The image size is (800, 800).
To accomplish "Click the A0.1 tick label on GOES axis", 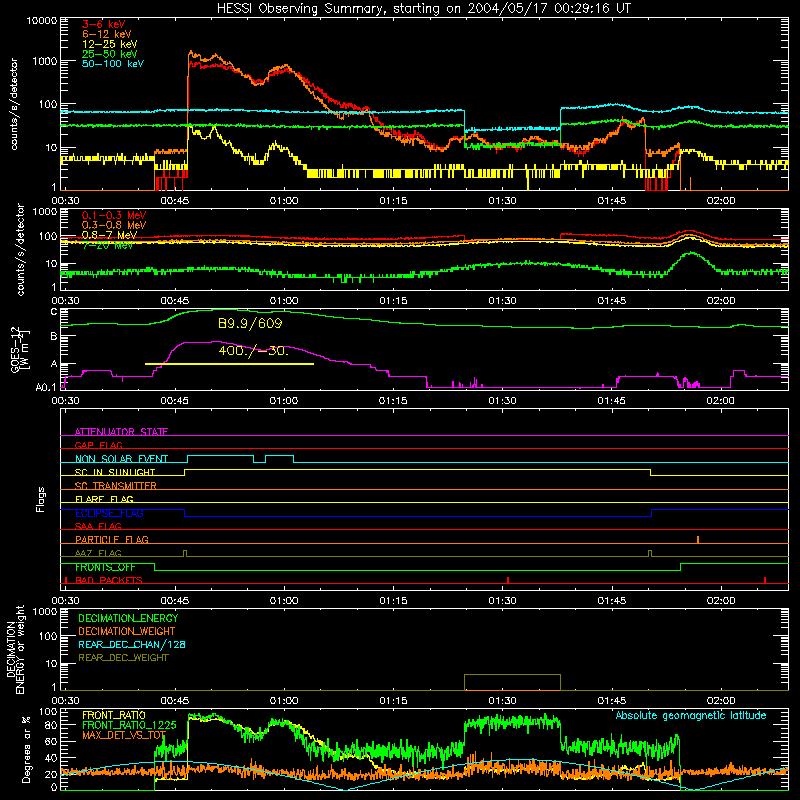I will click(46, 387).
